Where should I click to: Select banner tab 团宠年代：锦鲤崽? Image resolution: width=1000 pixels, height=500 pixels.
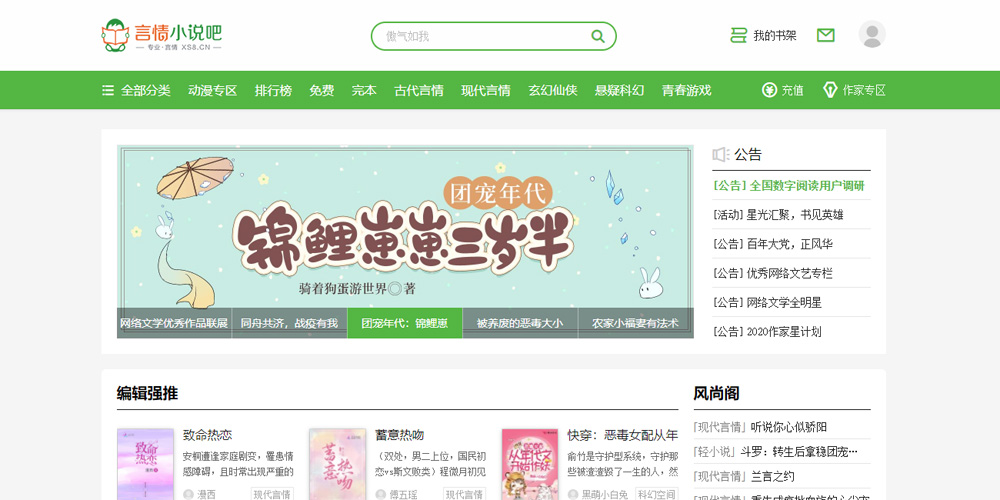tap(405, 323)
